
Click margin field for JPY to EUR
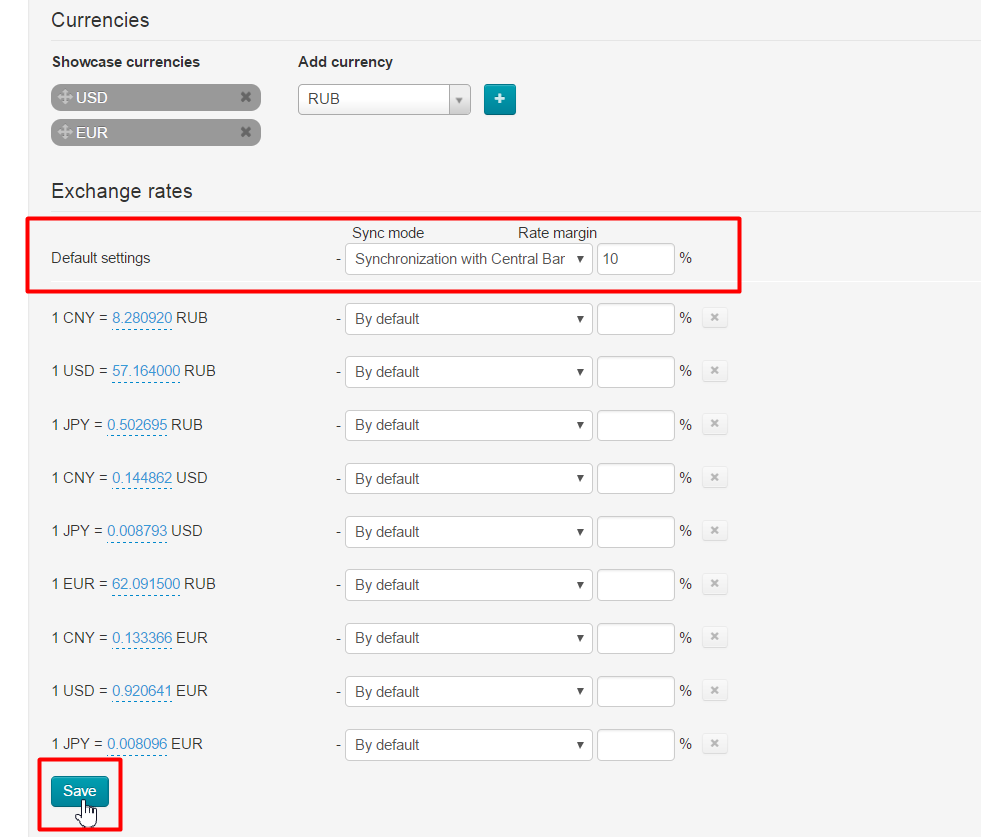click(x=636, y=745)
